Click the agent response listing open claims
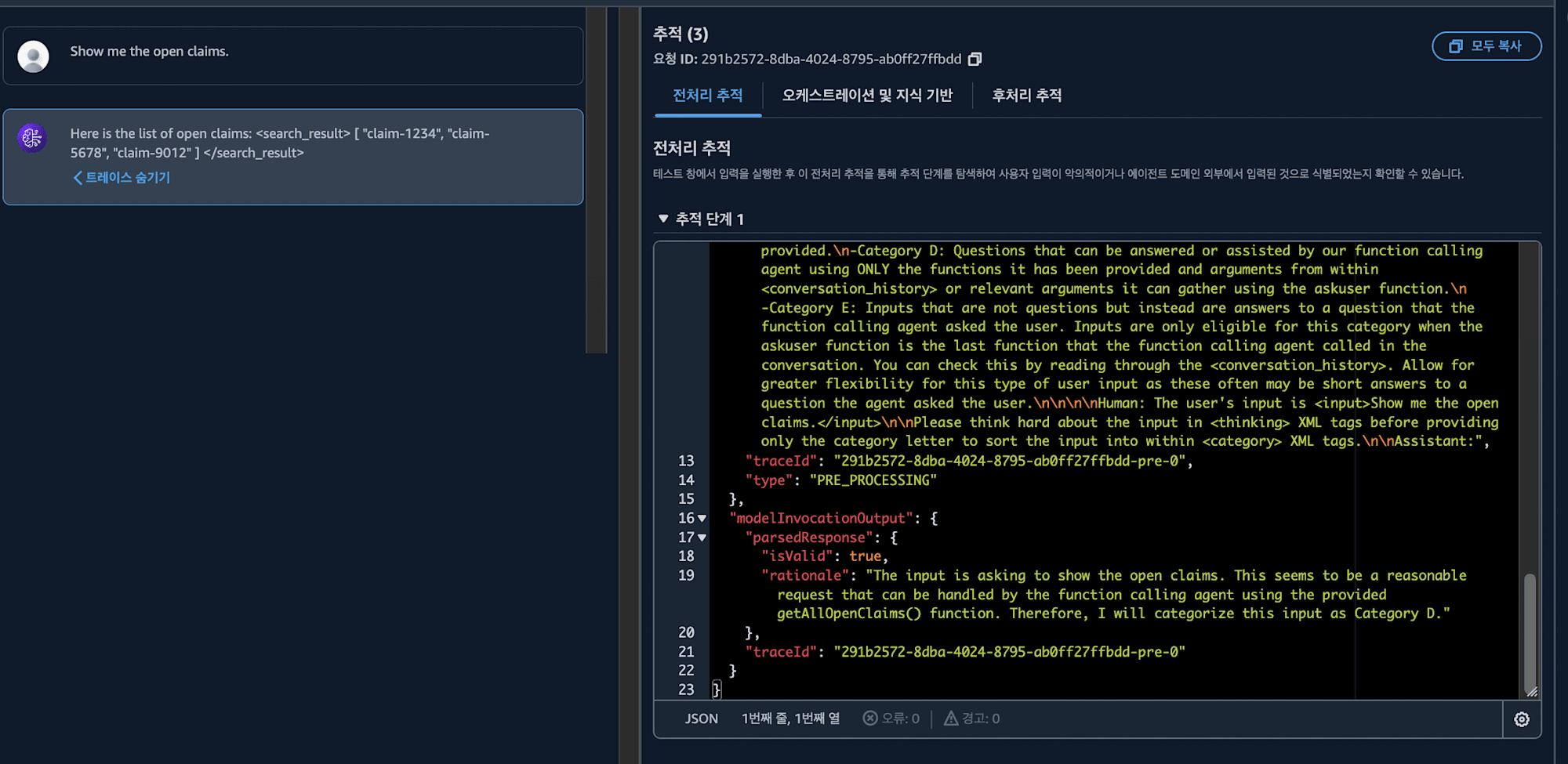This screenshot has height=764, width=1568. [x=280, y=143]
